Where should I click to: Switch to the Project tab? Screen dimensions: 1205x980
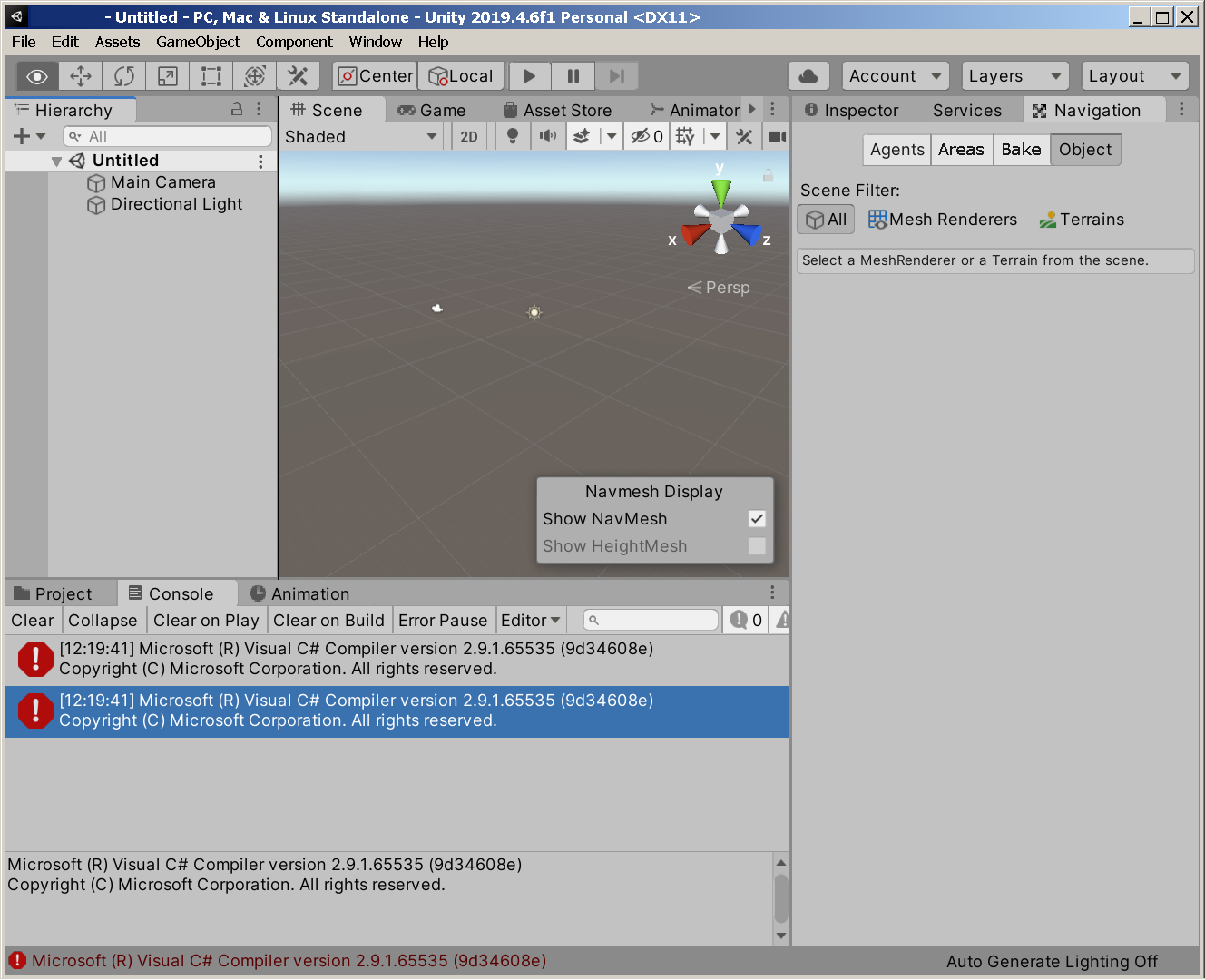tap(53, 593)
